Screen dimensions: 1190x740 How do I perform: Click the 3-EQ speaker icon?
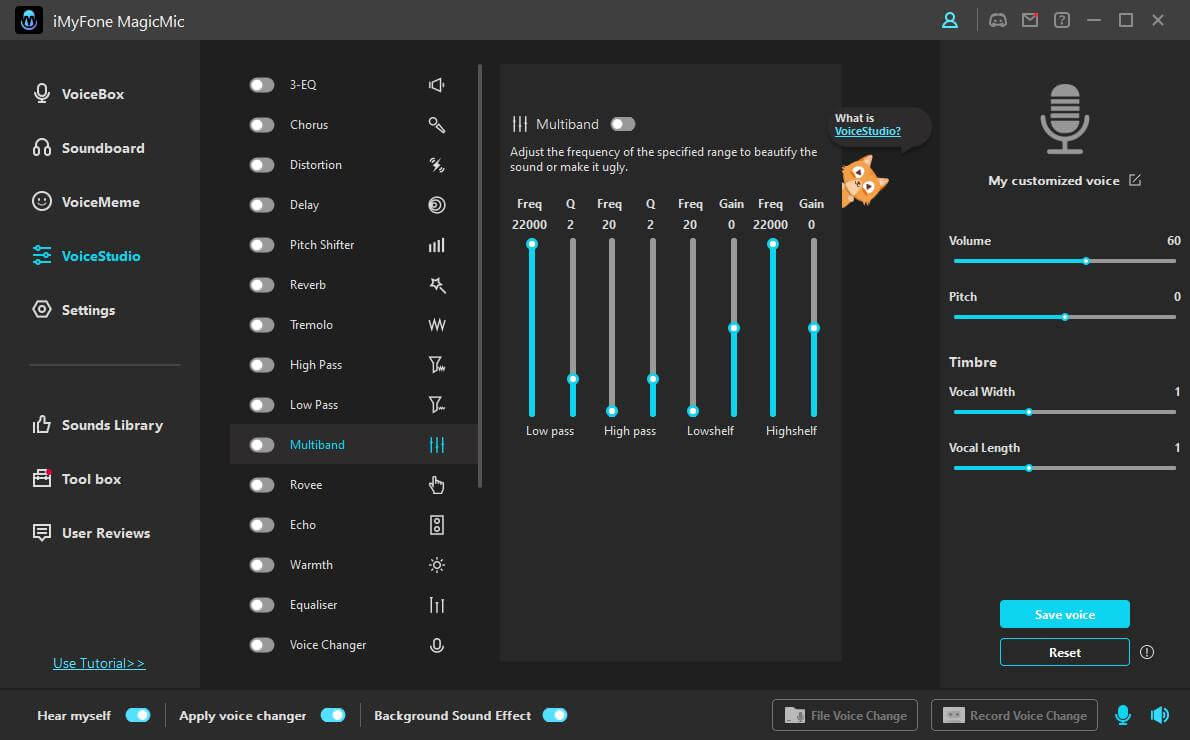click(436, 85)
